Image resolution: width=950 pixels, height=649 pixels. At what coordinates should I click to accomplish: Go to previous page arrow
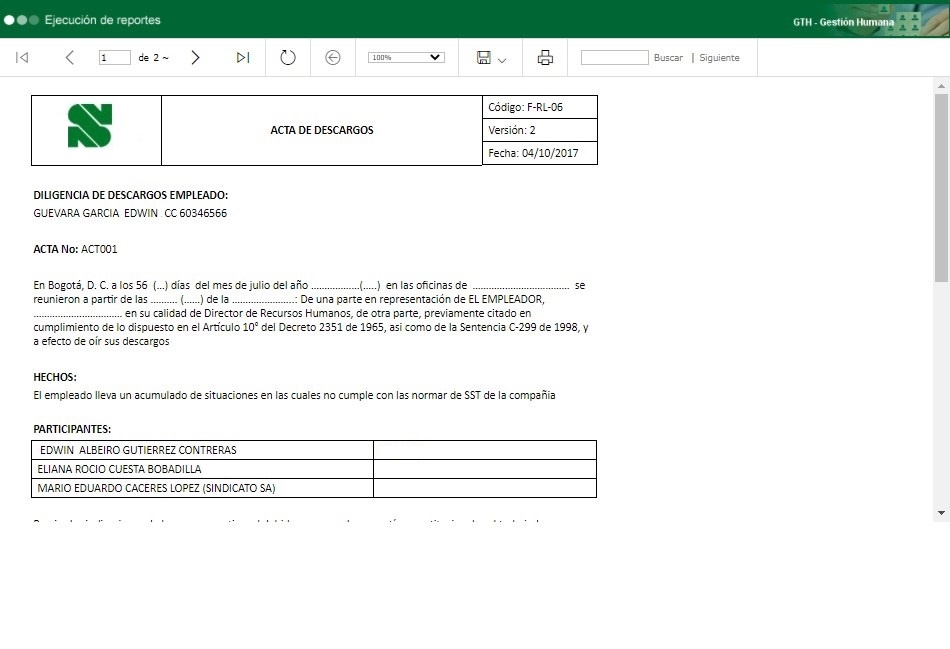pos(70,58)
